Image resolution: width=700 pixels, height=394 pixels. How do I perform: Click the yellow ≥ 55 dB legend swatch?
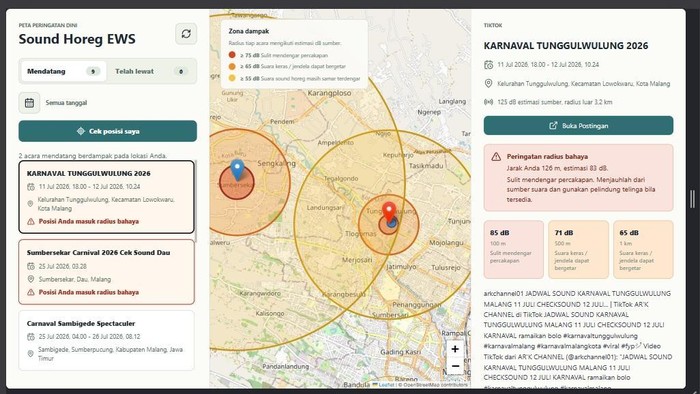point(232,78)
